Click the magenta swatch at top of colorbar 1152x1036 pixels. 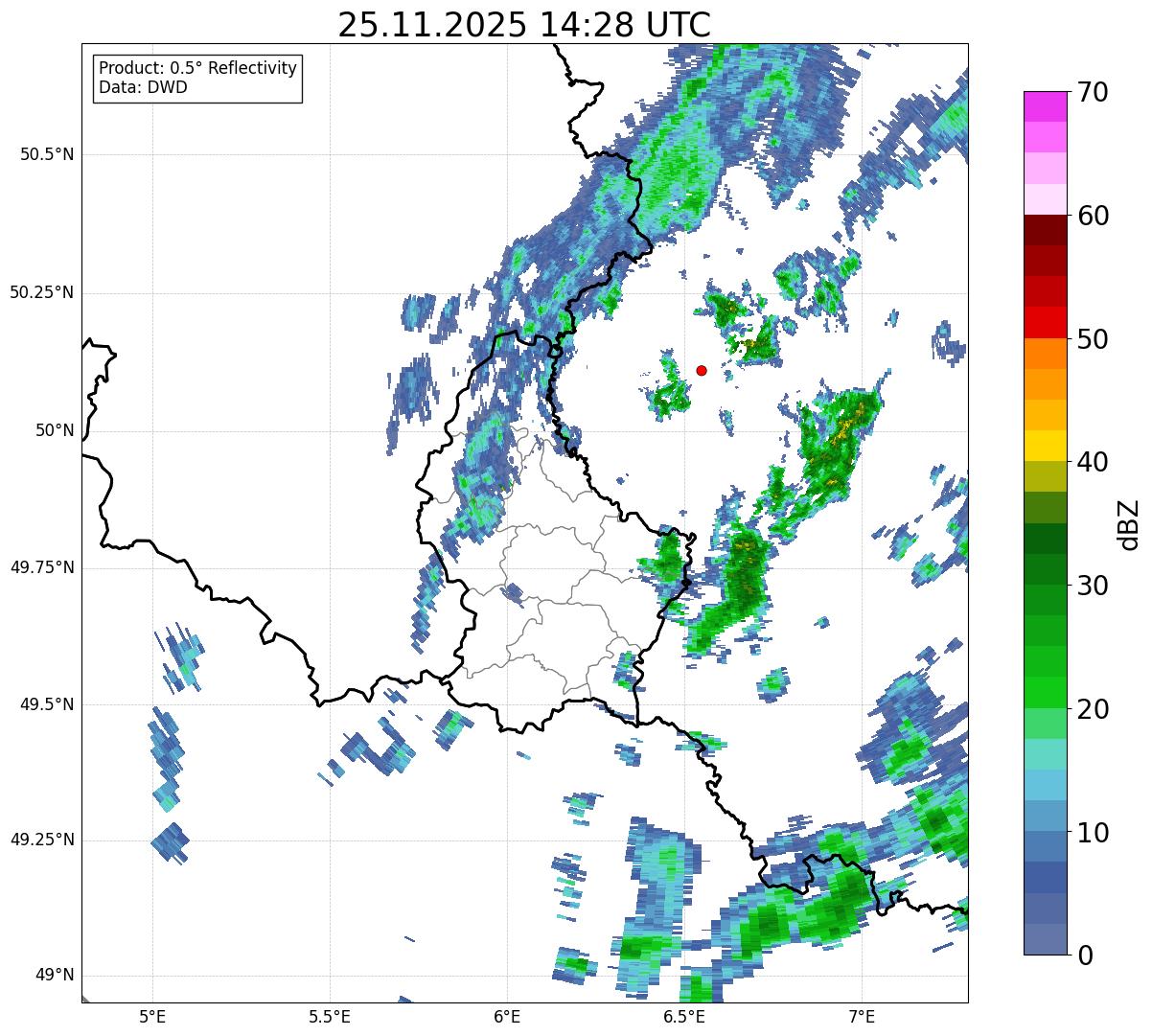coord(1045,106)
